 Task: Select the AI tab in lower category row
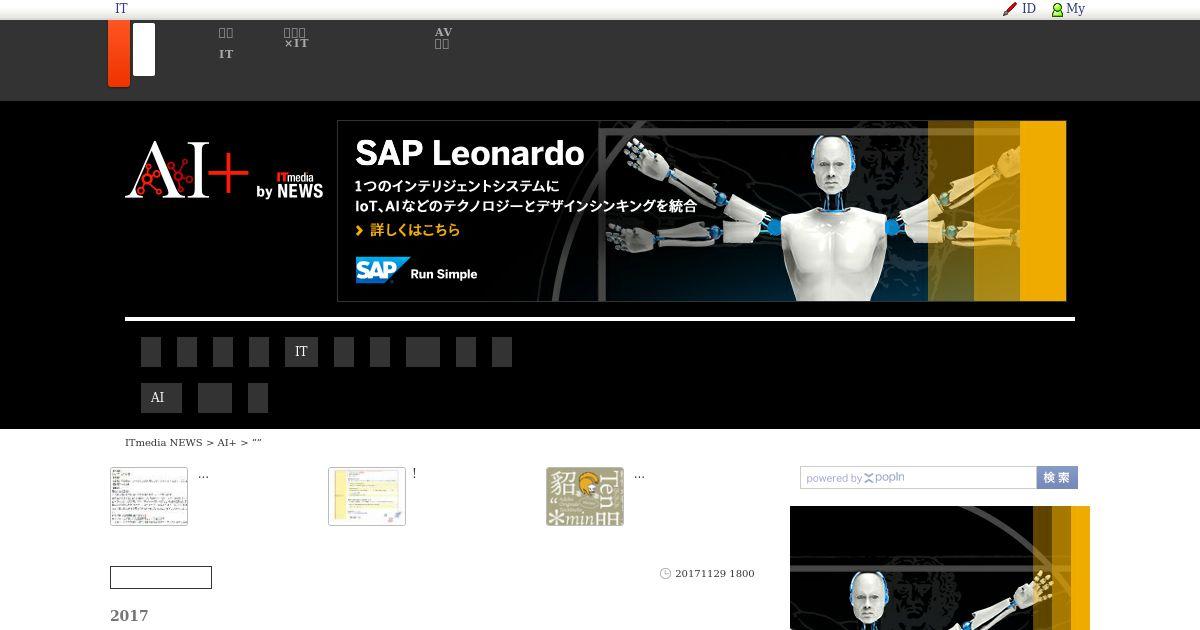(161, 398)
